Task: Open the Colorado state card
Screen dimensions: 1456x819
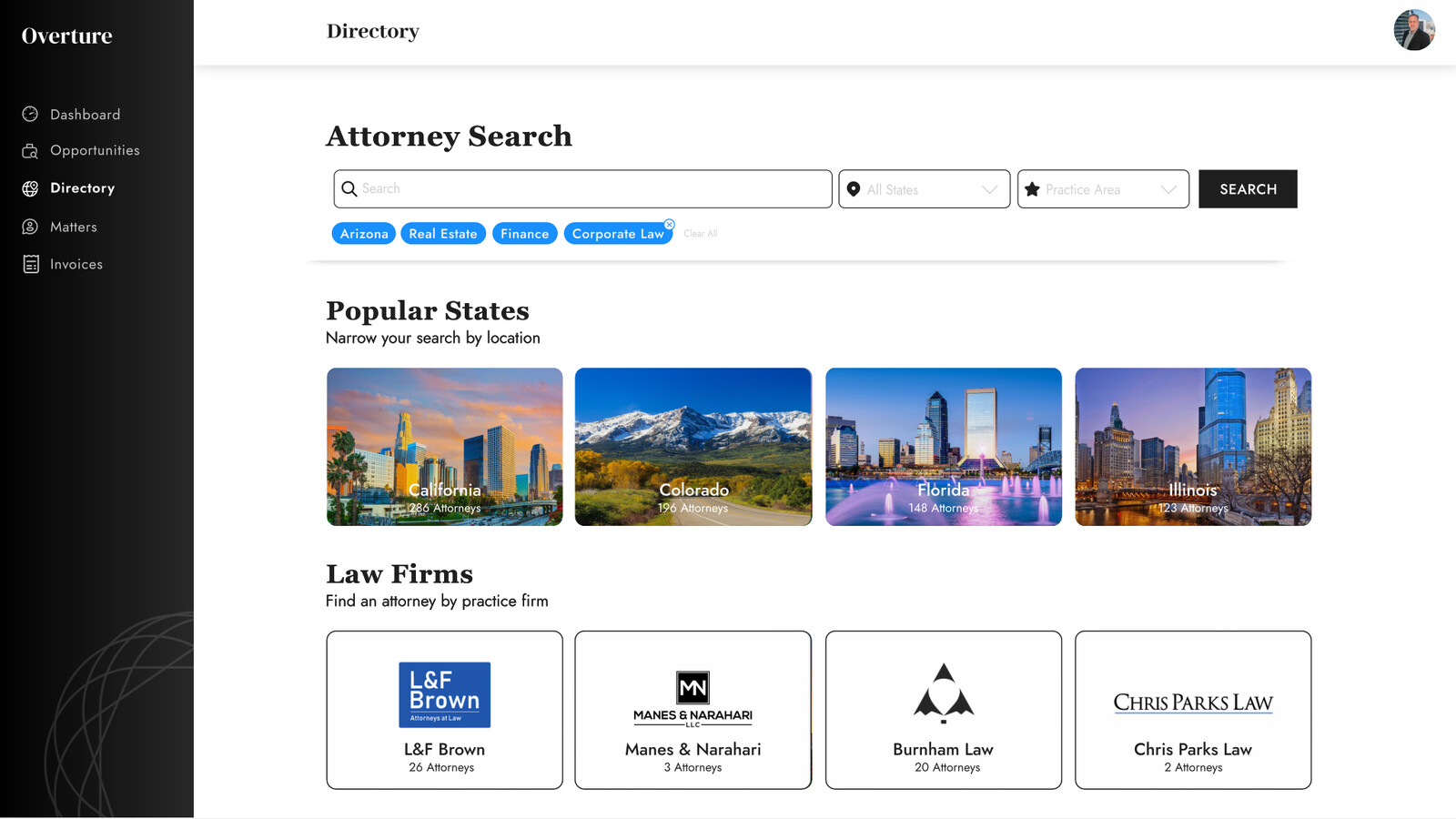Action: [693, 447]
